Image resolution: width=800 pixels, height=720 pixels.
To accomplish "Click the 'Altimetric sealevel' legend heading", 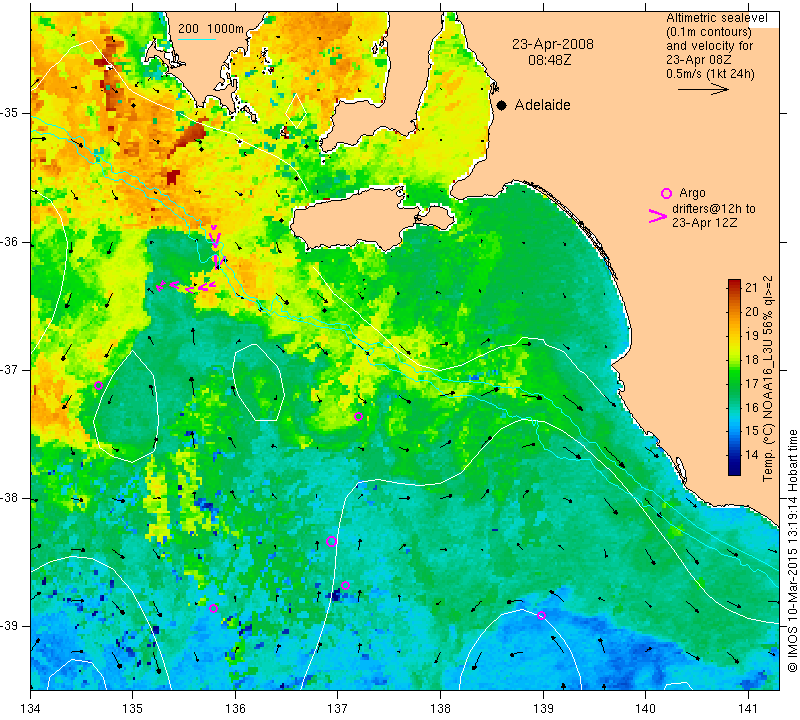I will point(716,18).
